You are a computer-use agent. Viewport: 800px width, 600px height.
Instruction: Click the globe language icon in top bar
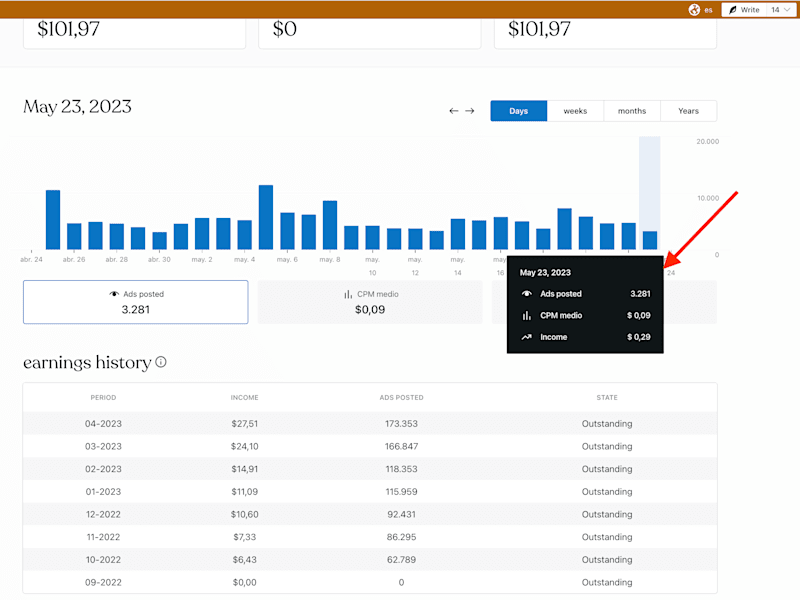[694, 10]
